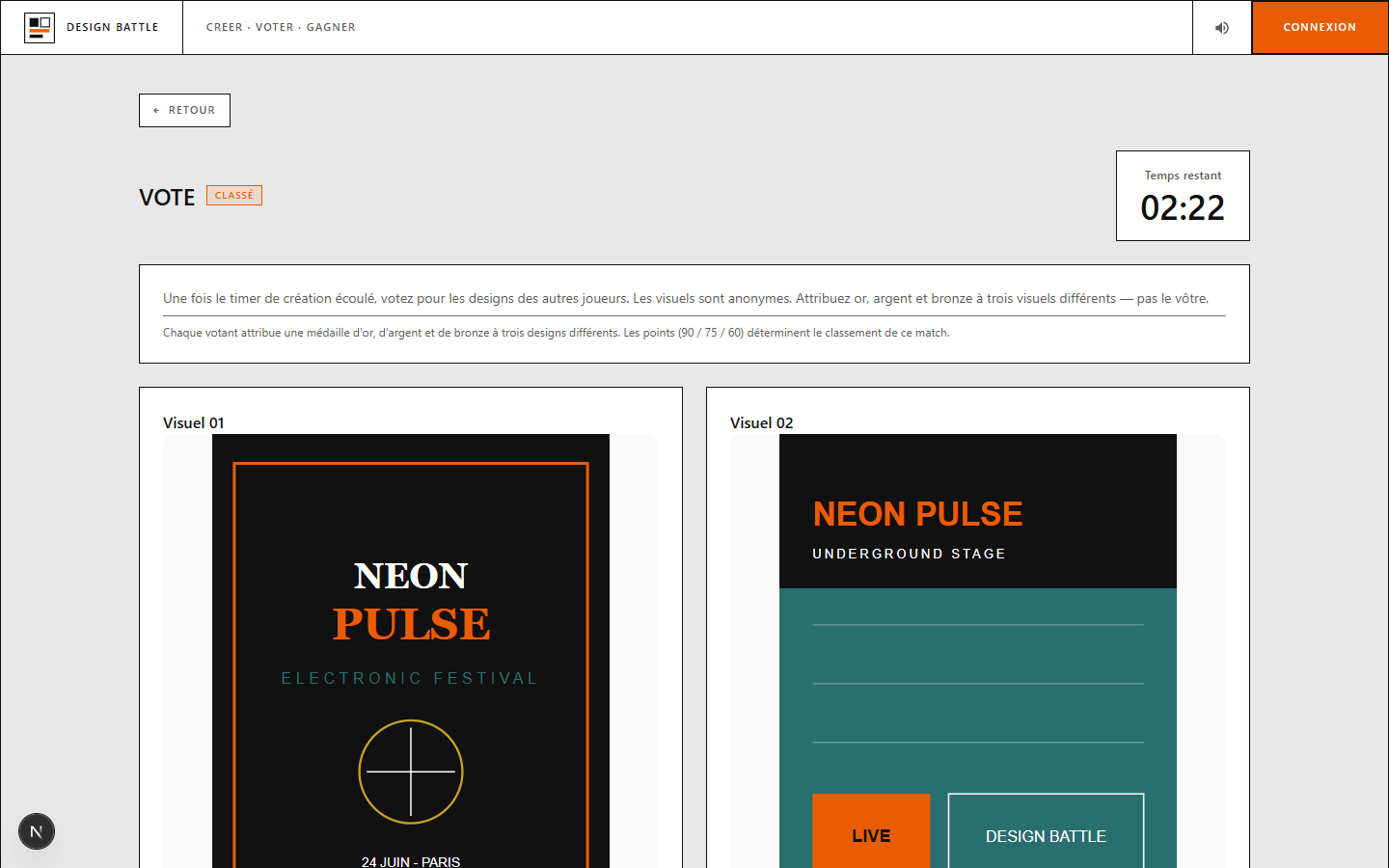Click the VOTE page heading
Viewport: 1389px width, 868px height.
tap(167, 197)
